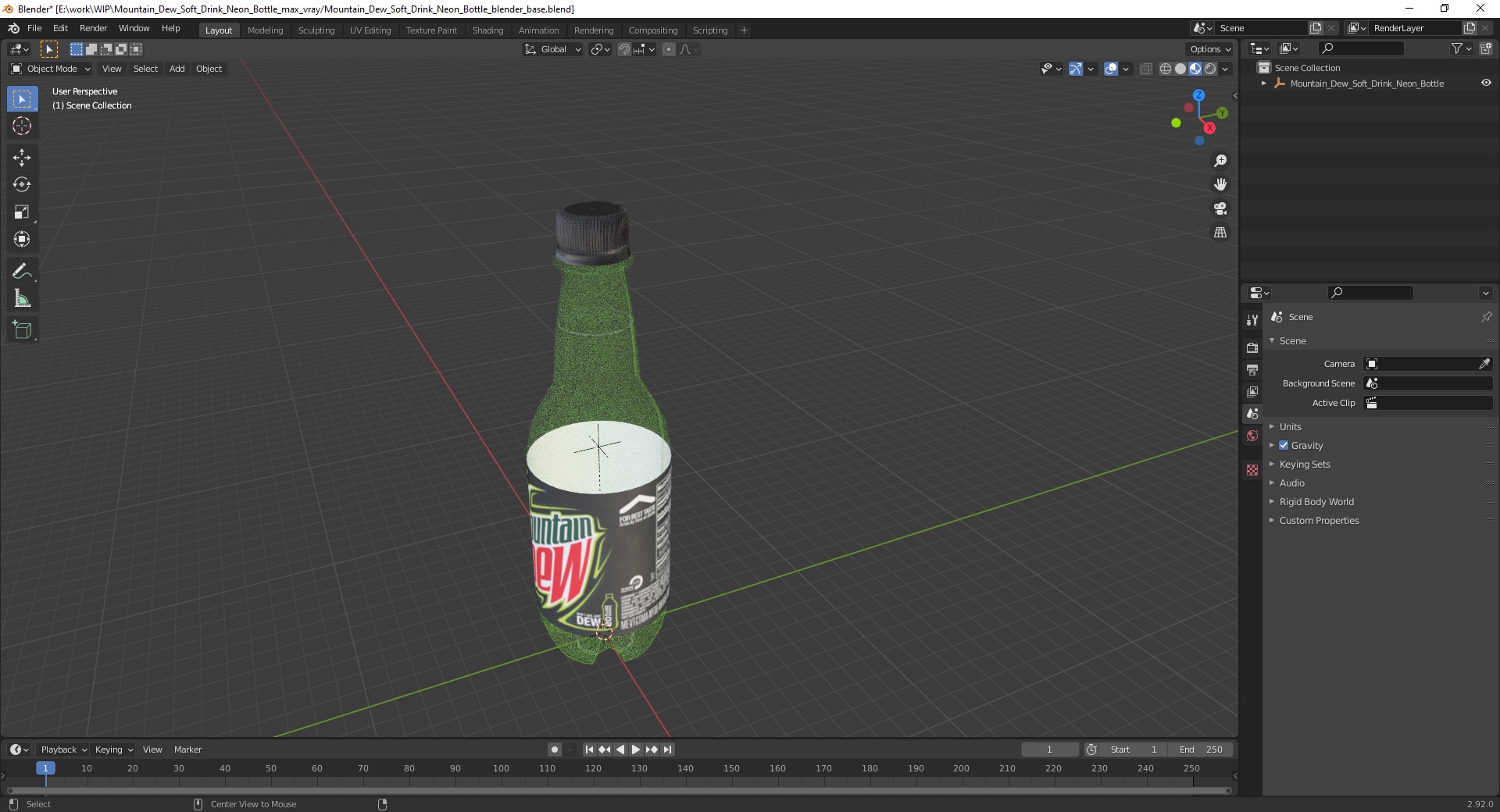Toggle auto keying record button

(x=555, y=750)
